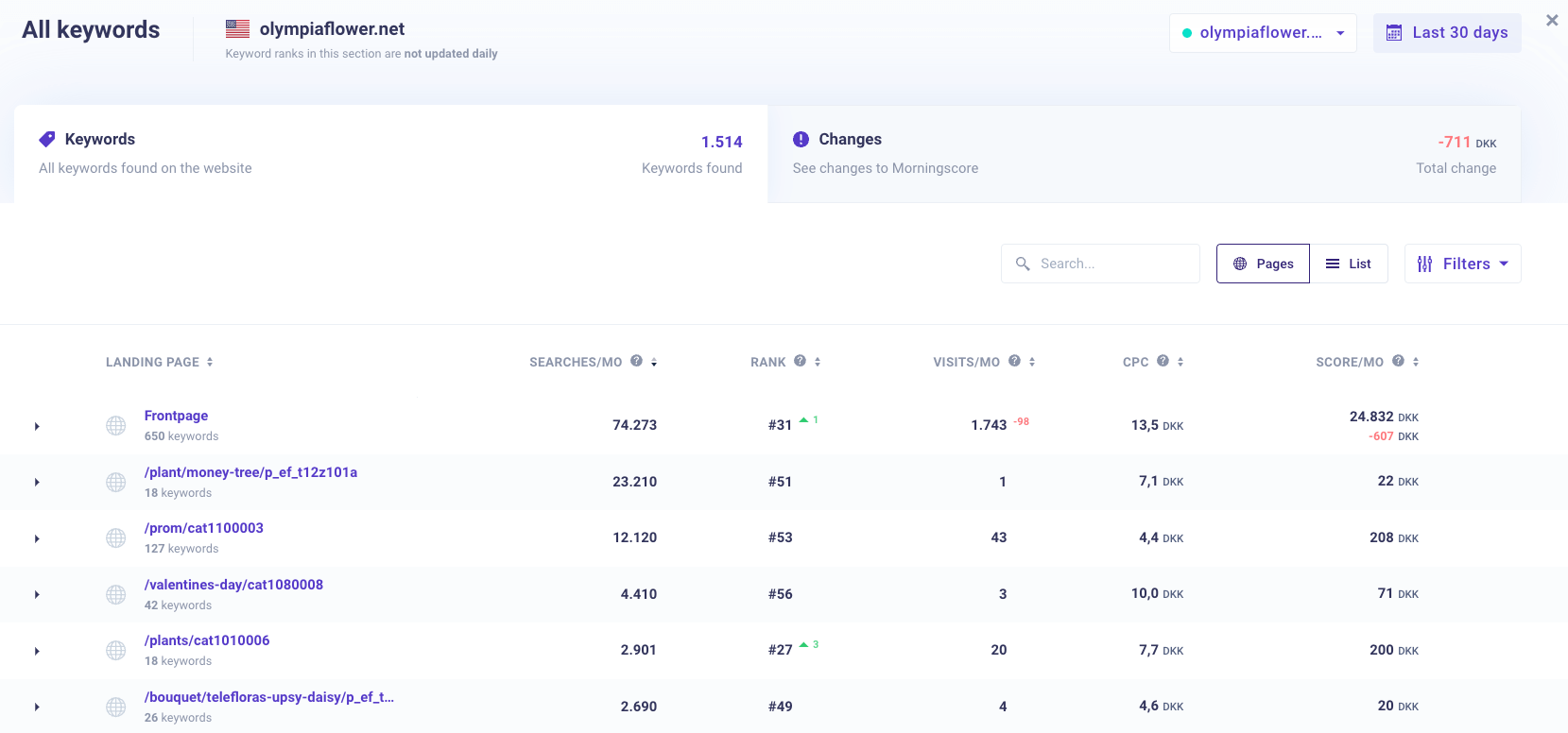Image resolution: width=1568 pixels, height=733 pixels.
Task: Click the list lines icon
Action: [1333, 264]
